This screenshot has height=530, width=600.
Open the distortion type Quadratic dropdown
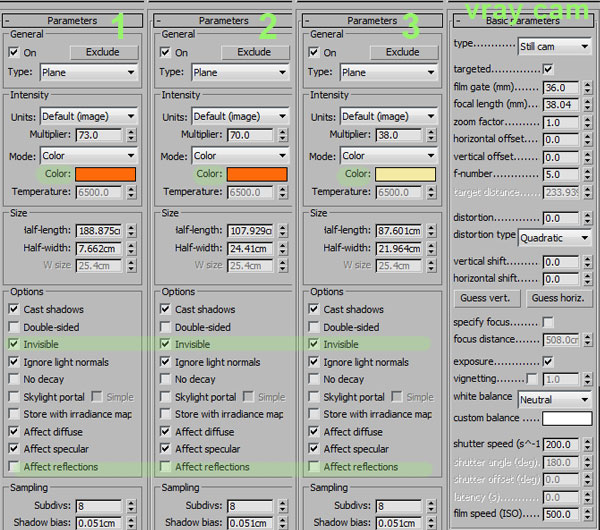554,238
